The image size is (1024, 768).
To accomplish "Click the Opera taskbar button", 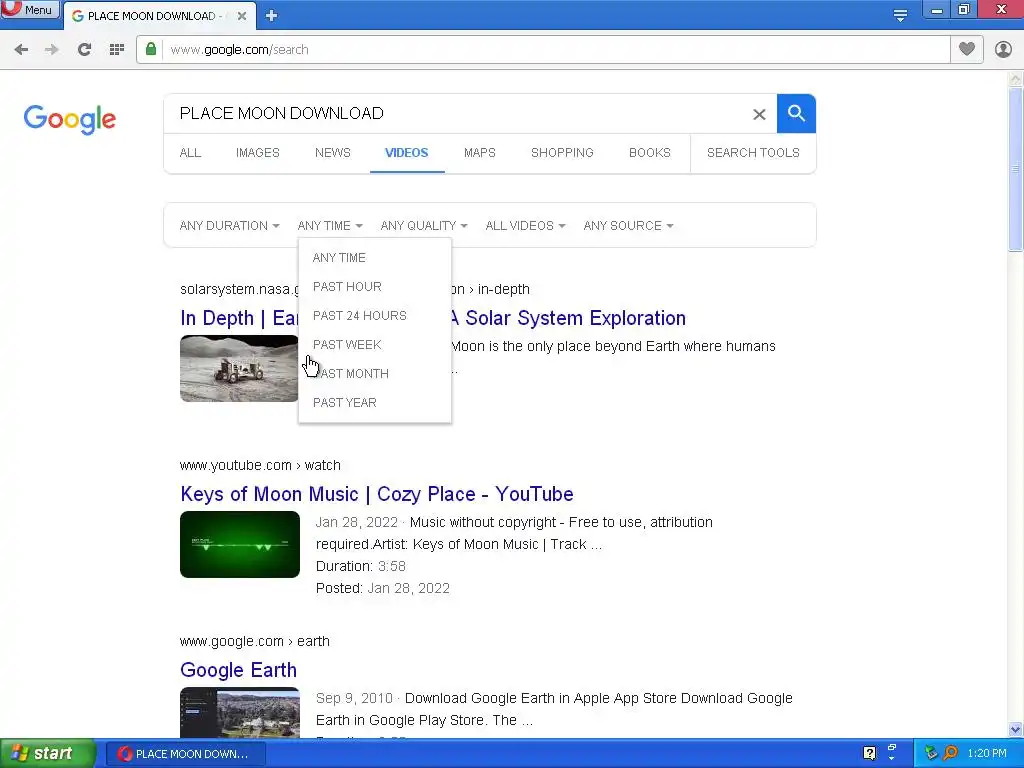I will tap(185, 754).
